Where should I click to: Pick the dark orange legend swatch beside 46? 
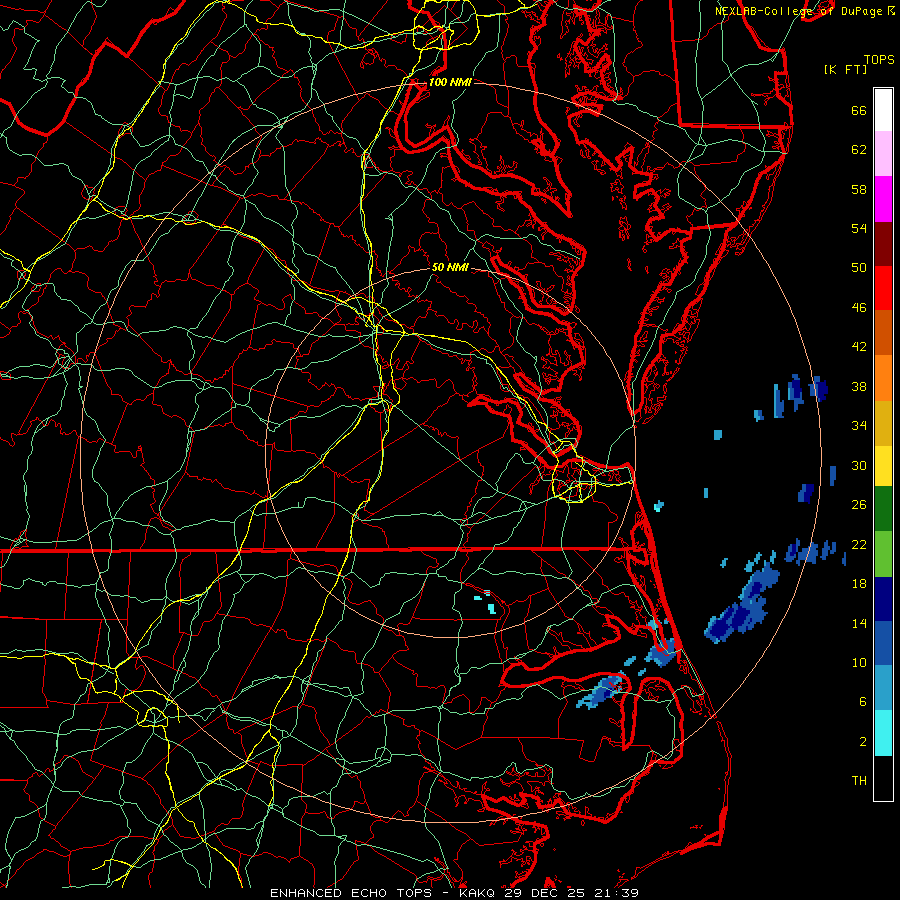click(883, 333)
